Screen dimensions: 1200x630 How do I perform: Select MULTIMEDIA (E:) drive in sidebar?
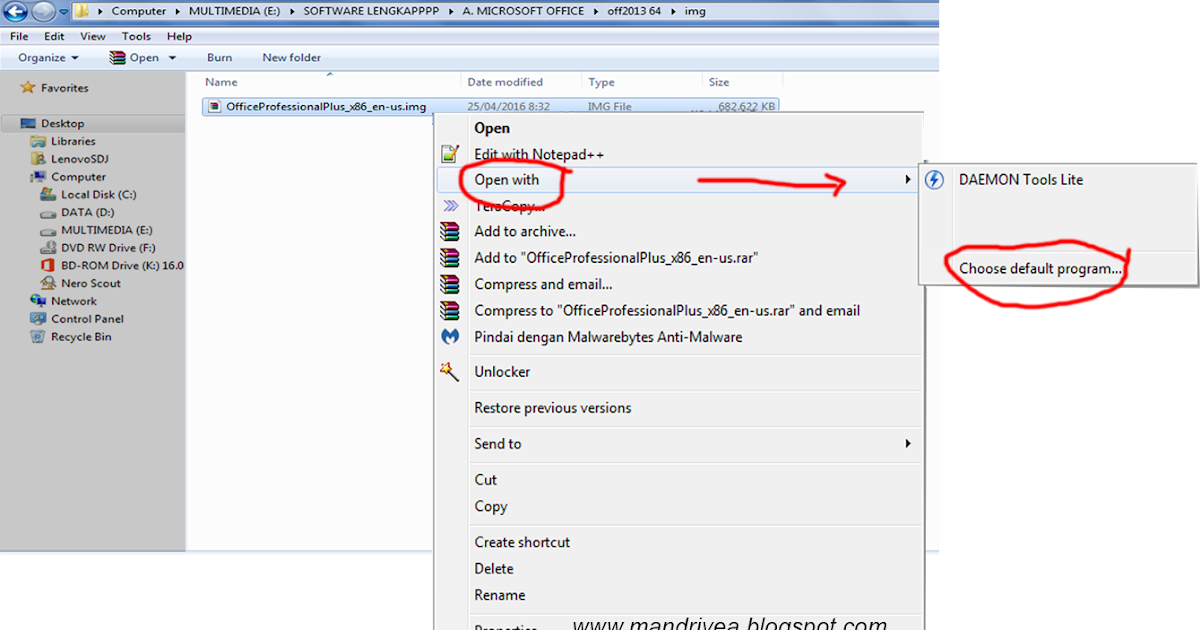coord(107,230)
